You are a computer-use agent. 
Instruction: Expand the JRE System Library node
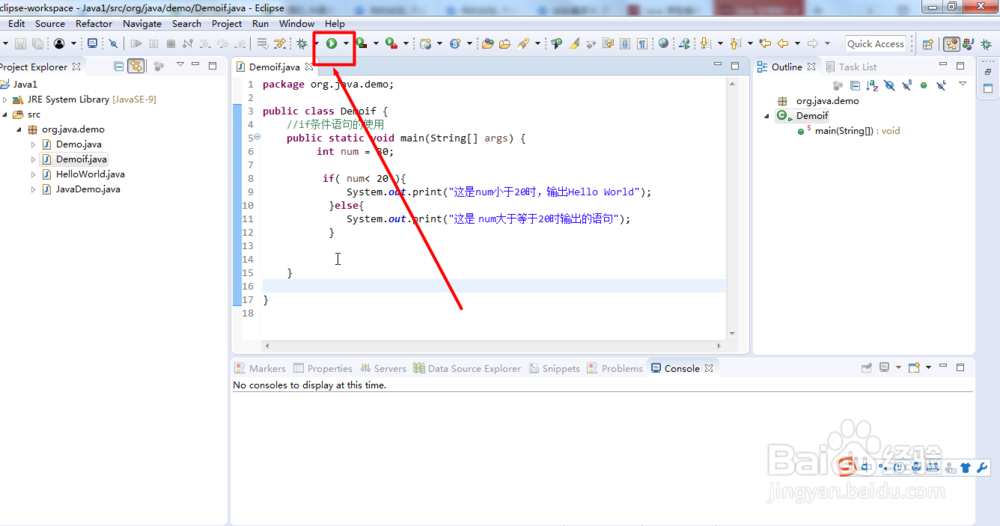pyautogui.click(x=5, y=99)
